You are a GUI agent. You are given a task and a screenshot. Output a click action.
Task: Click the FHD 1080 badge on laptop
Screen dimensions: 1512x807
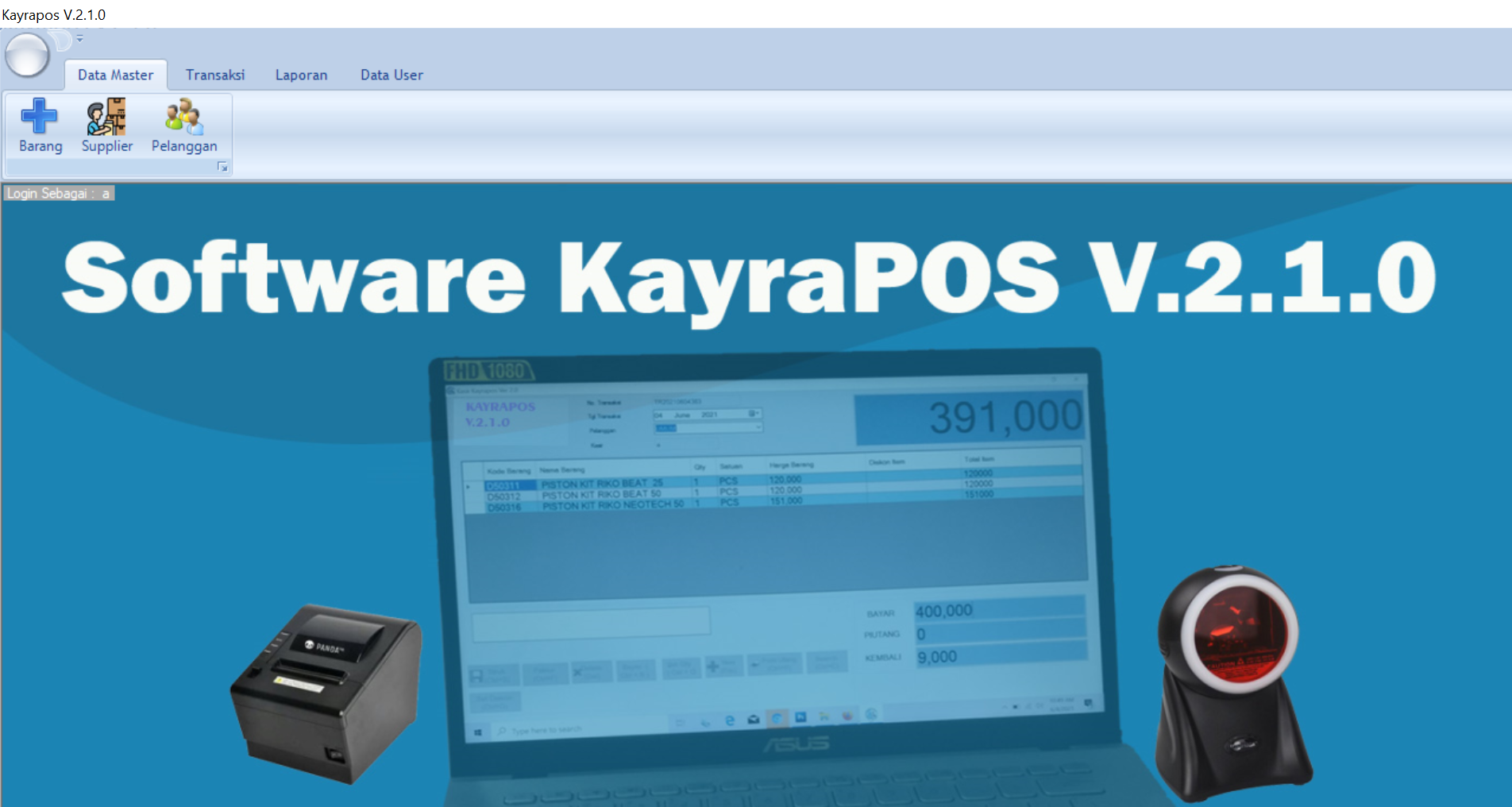point(488,371)
